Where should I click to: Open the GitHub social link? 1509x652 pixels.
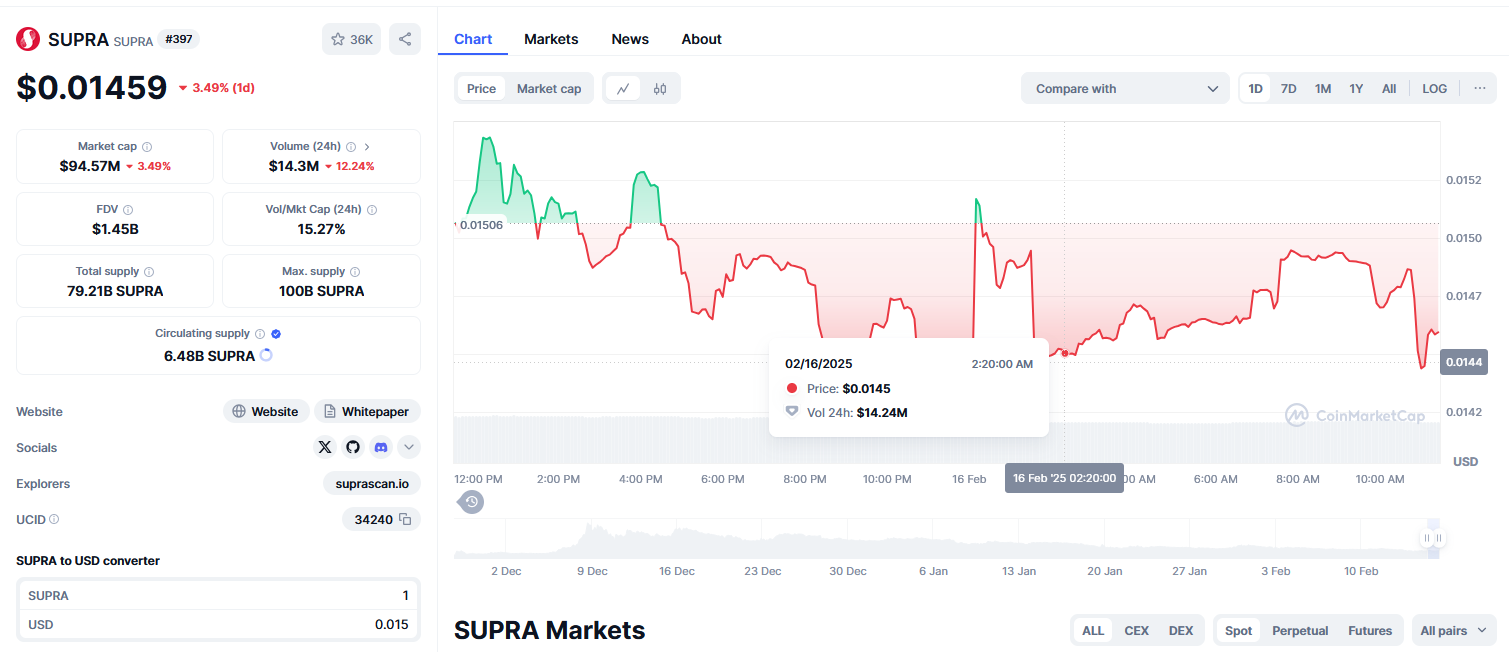tap(352, 447)
